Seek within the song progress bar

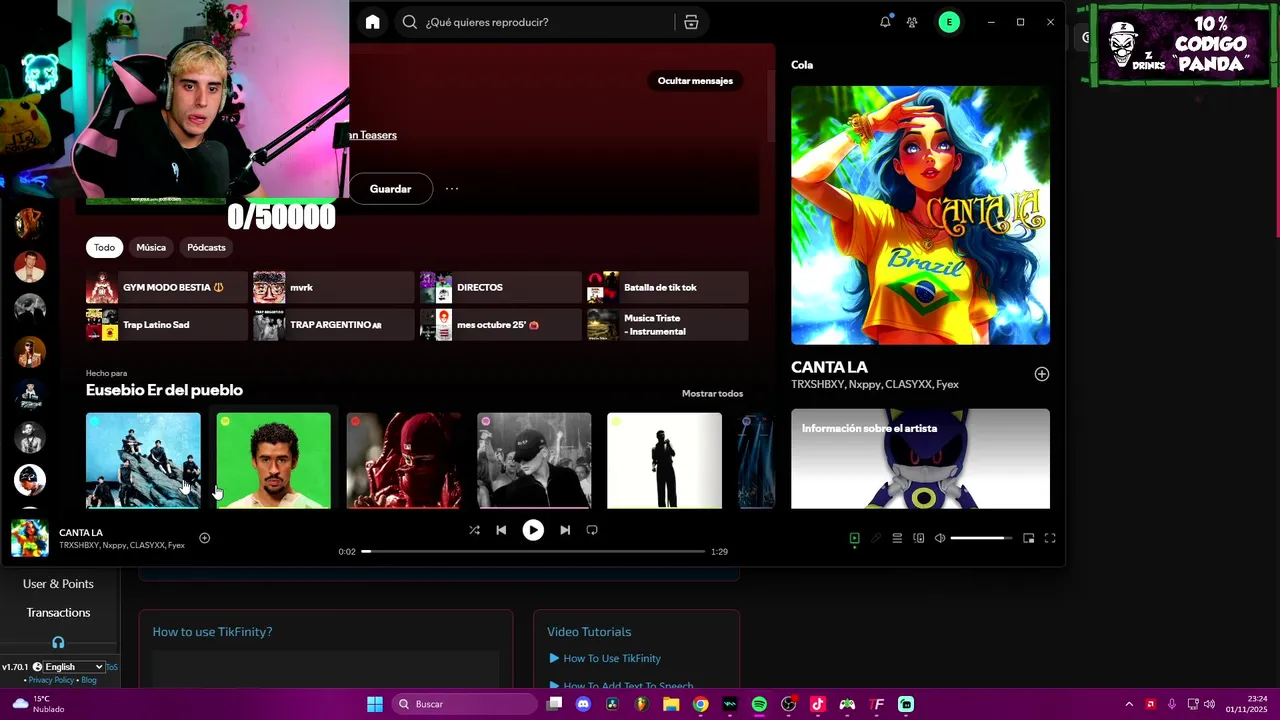(533, 551)
